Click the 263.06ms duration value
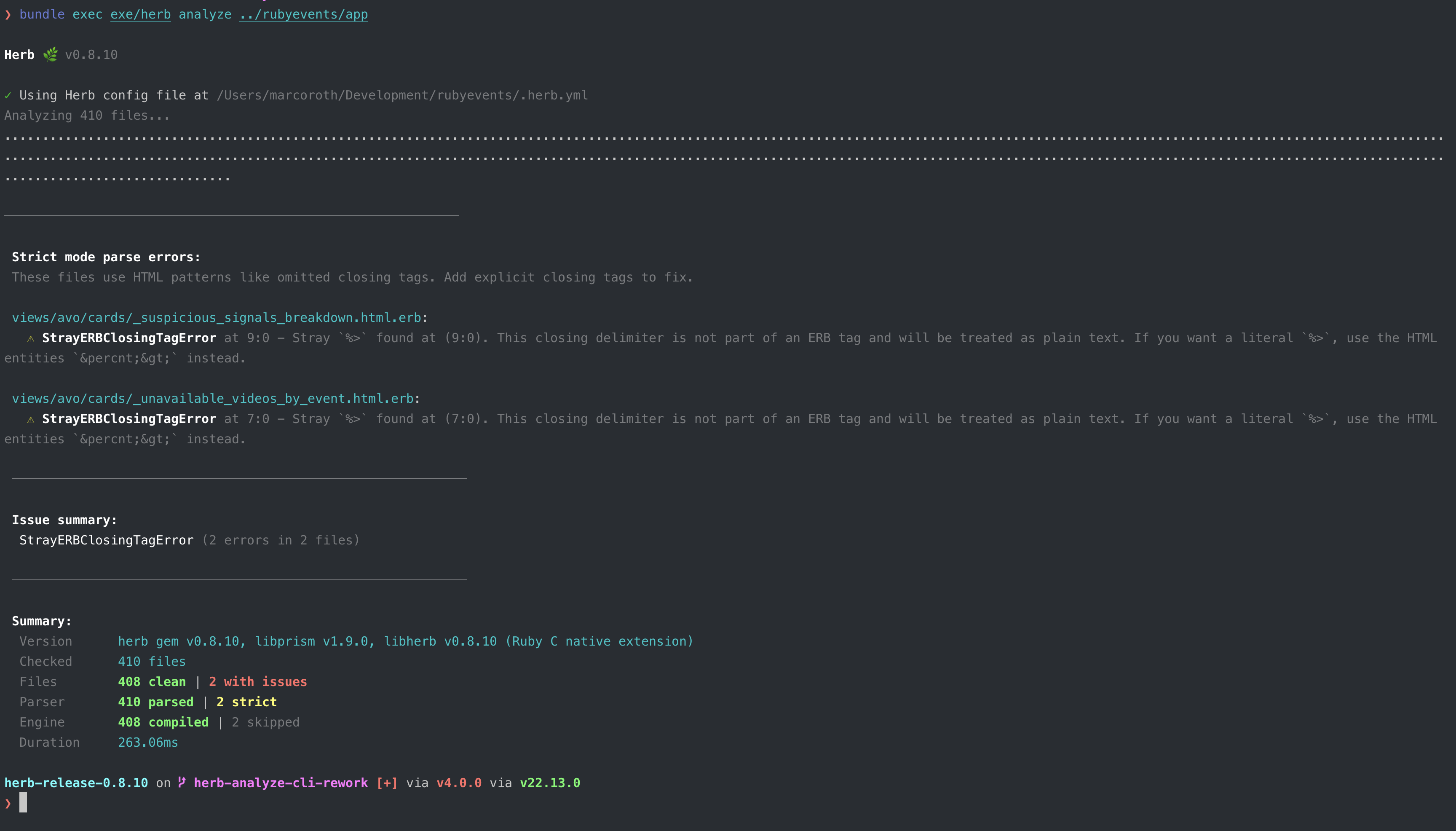Viewport: 1456px width, 831px height. (148, 742)
